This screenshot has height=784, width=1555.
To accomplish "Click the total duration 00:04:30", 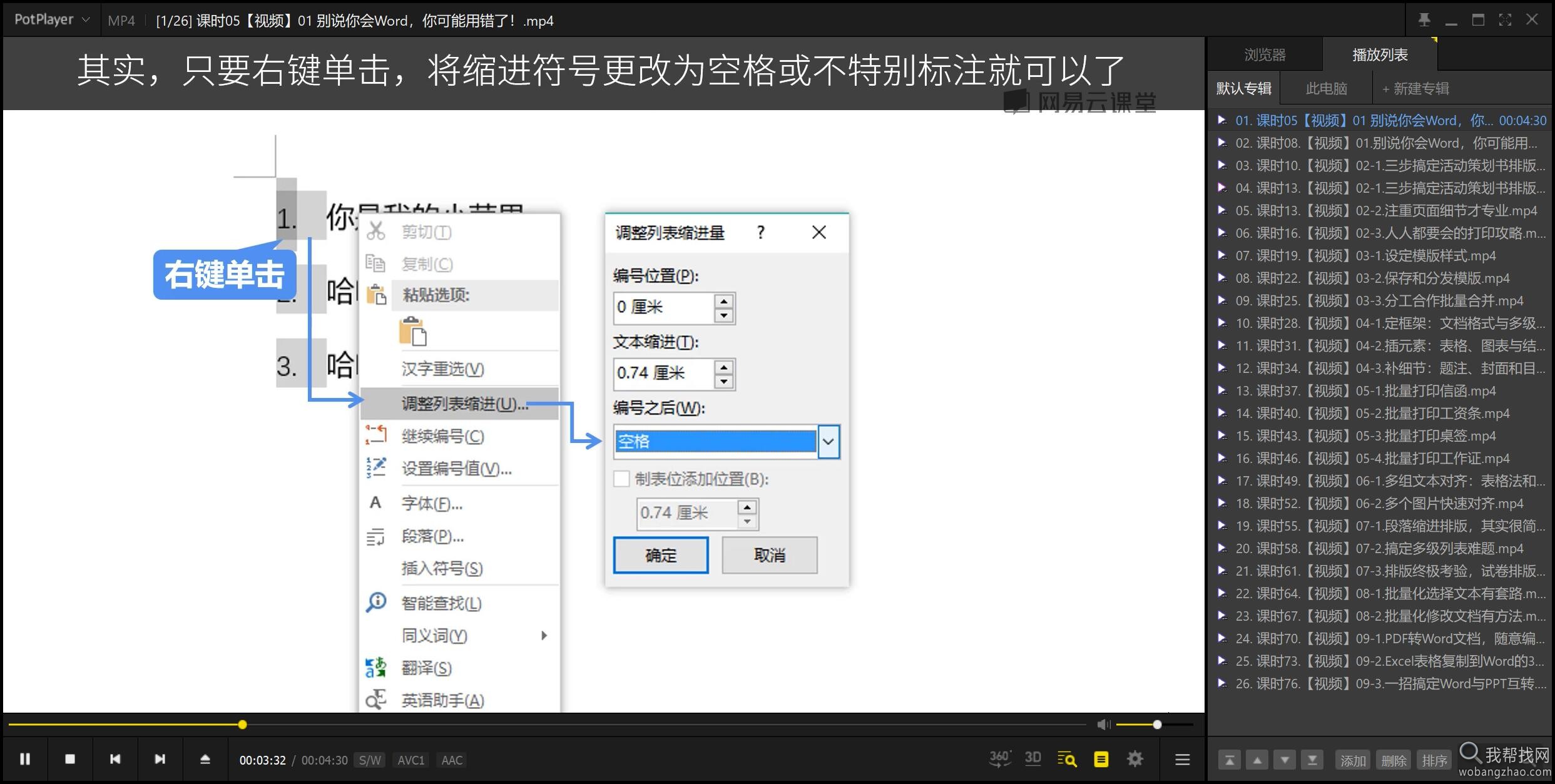I will pos(325,760).
